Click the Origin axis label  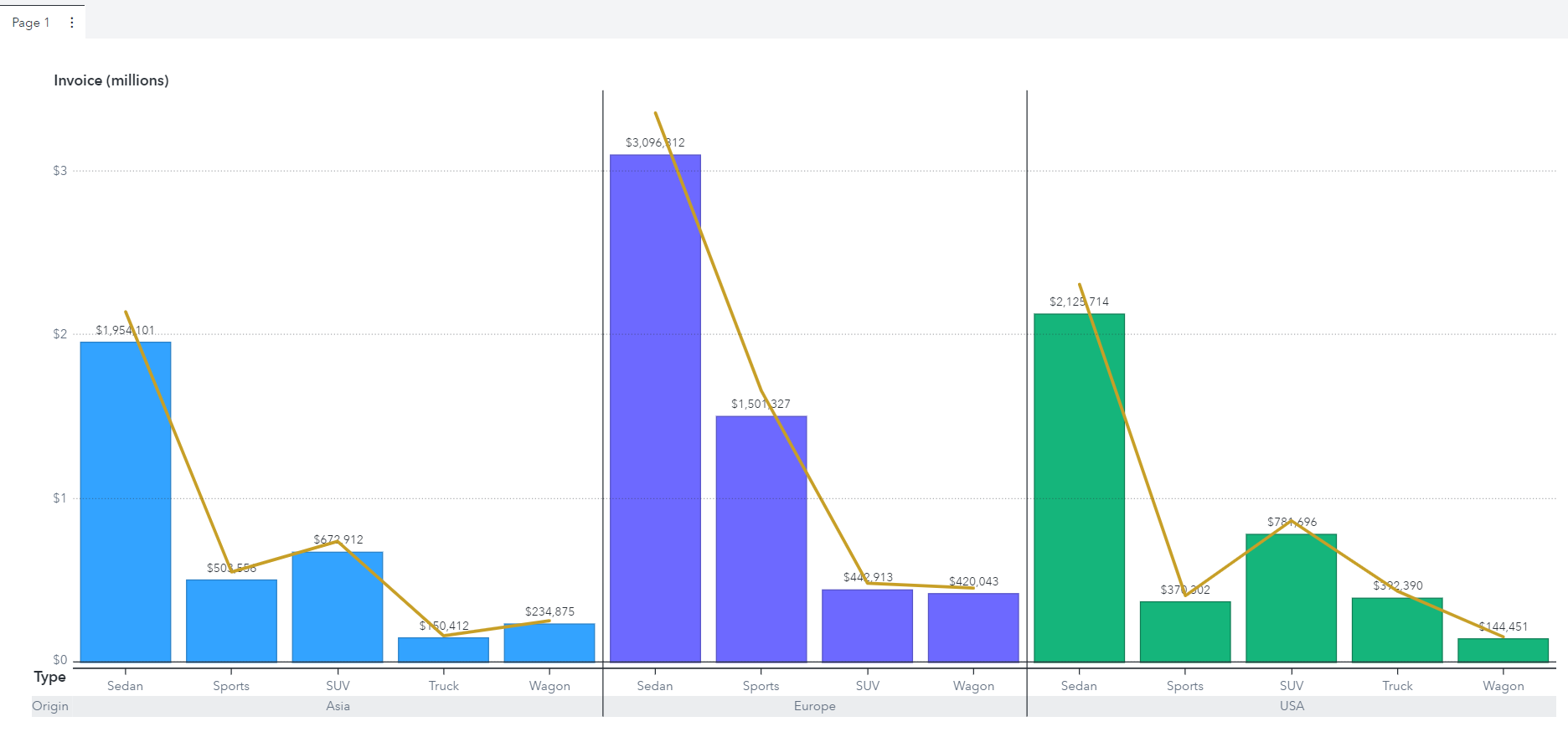click(x=50, y=706)
